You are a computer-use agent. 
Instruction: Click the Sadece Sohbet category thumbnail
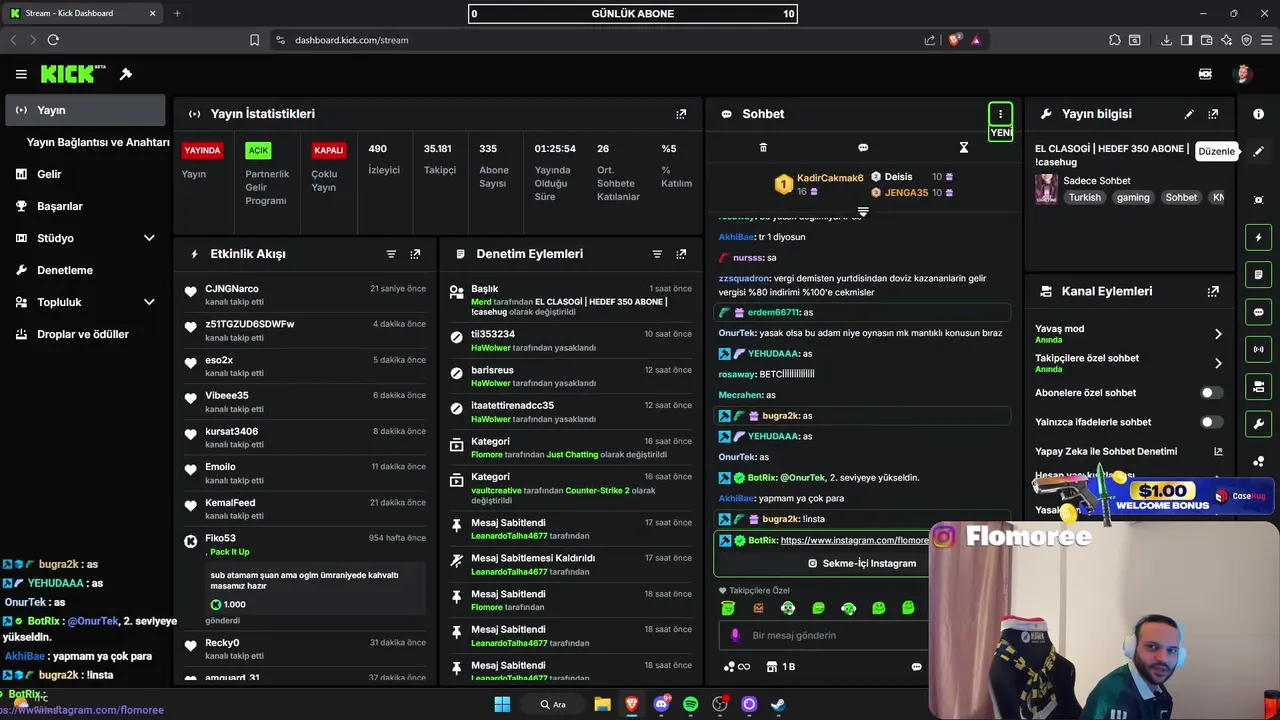(x=1046, y=189)
